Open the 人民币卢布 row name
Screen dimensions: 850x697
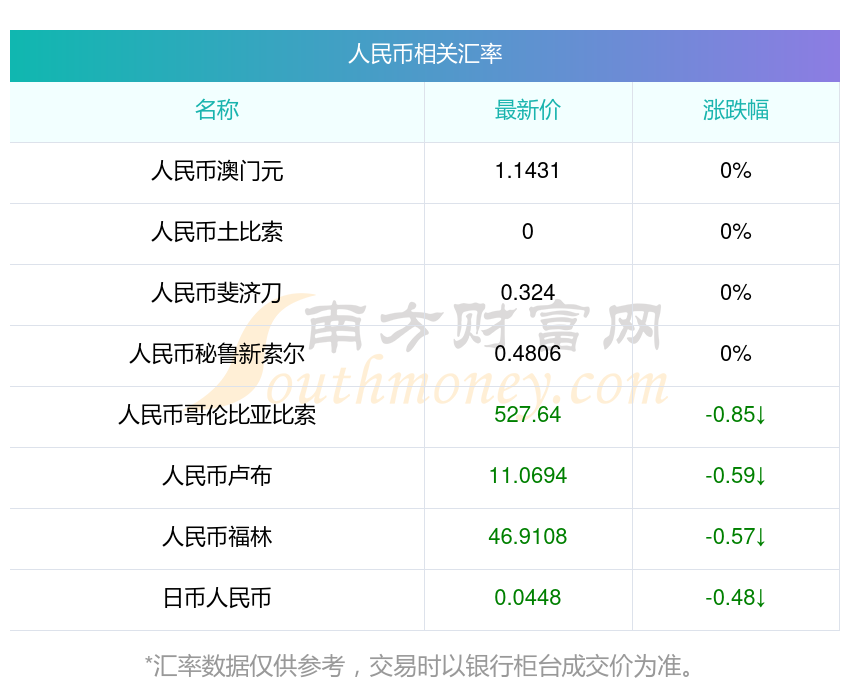[217, 476]
